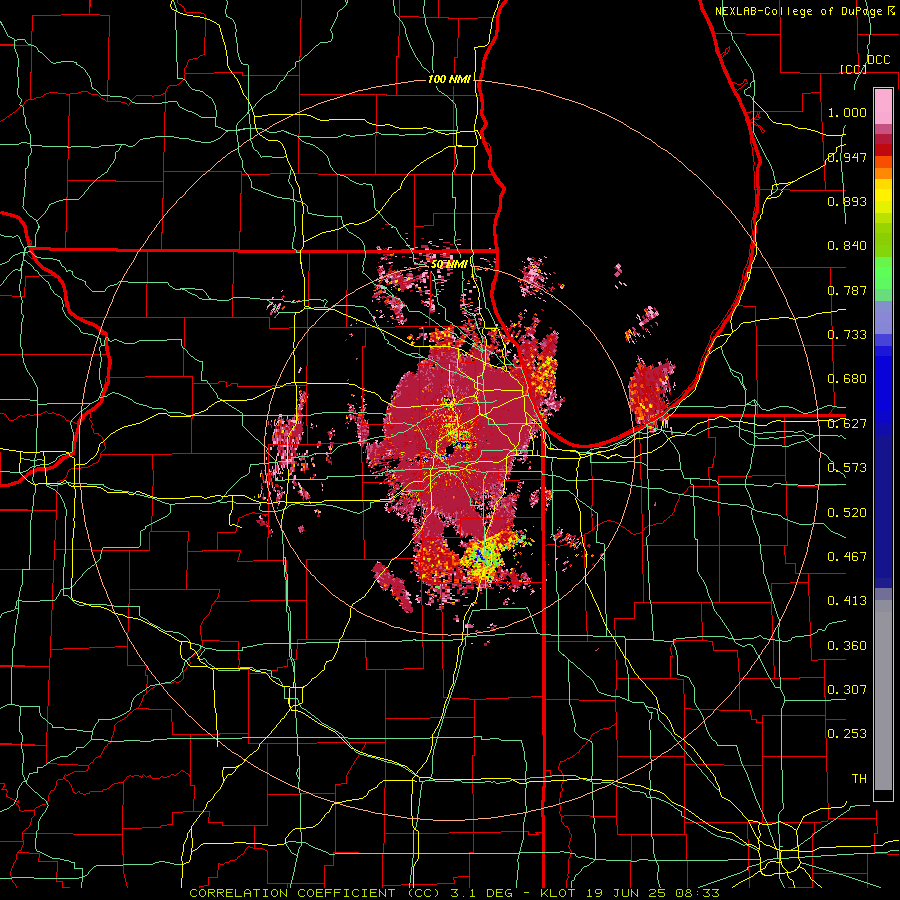Image resolution: width=900 pixels, height=900 pixels.
Task: Click the 0.787 scale value
Action: (x=847, y=290)
